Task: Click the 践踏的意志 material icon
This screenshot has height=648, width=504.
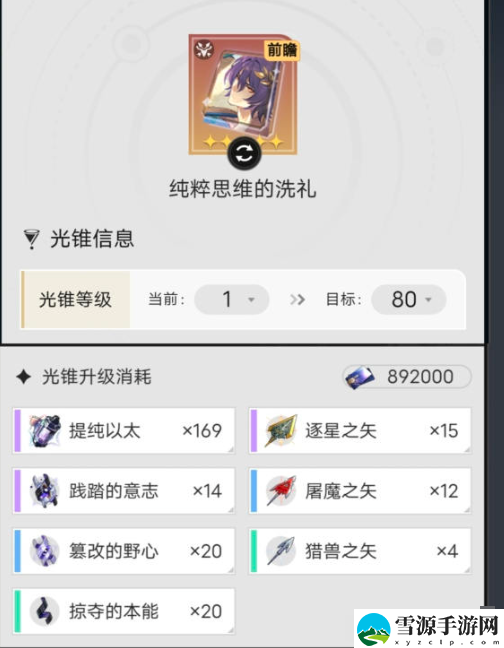Action: (x=45, y=491)
